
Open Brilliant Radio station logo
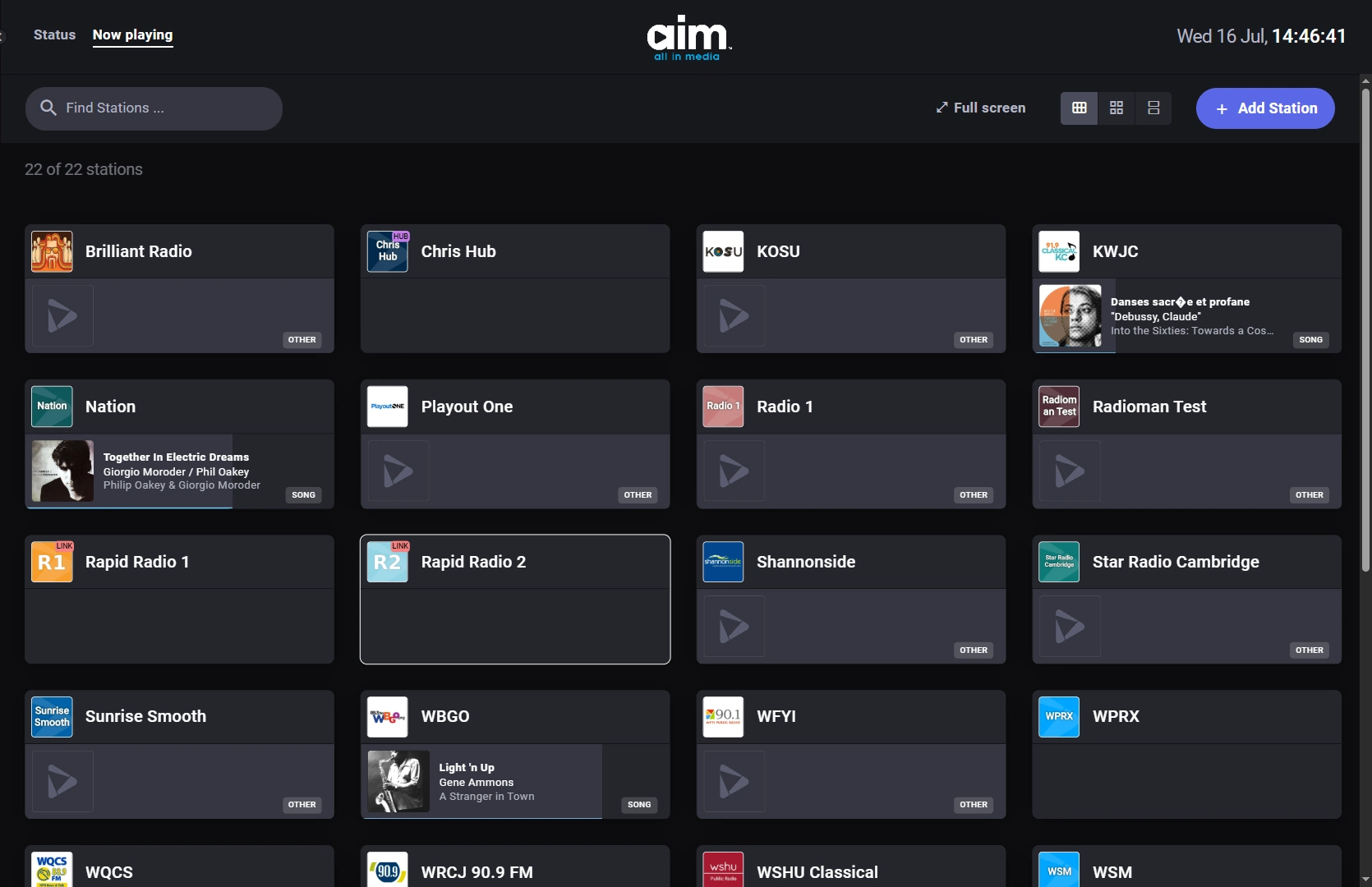click(x=52, y=251)
